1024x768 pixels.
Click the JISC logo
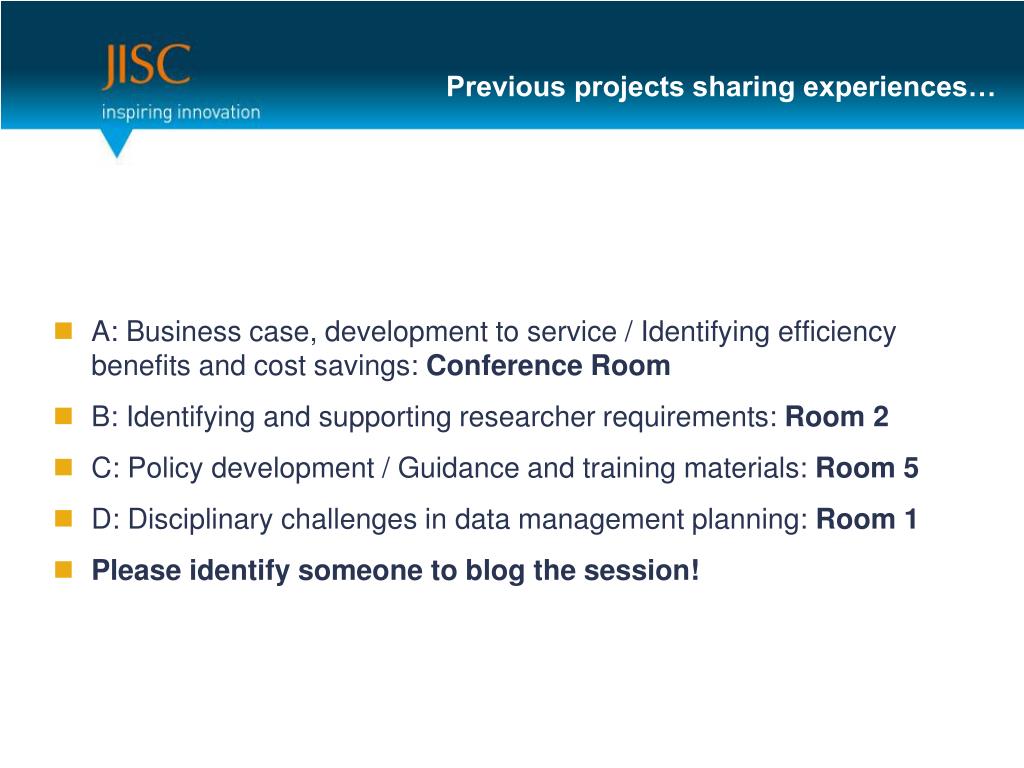[x=146, y=66]
